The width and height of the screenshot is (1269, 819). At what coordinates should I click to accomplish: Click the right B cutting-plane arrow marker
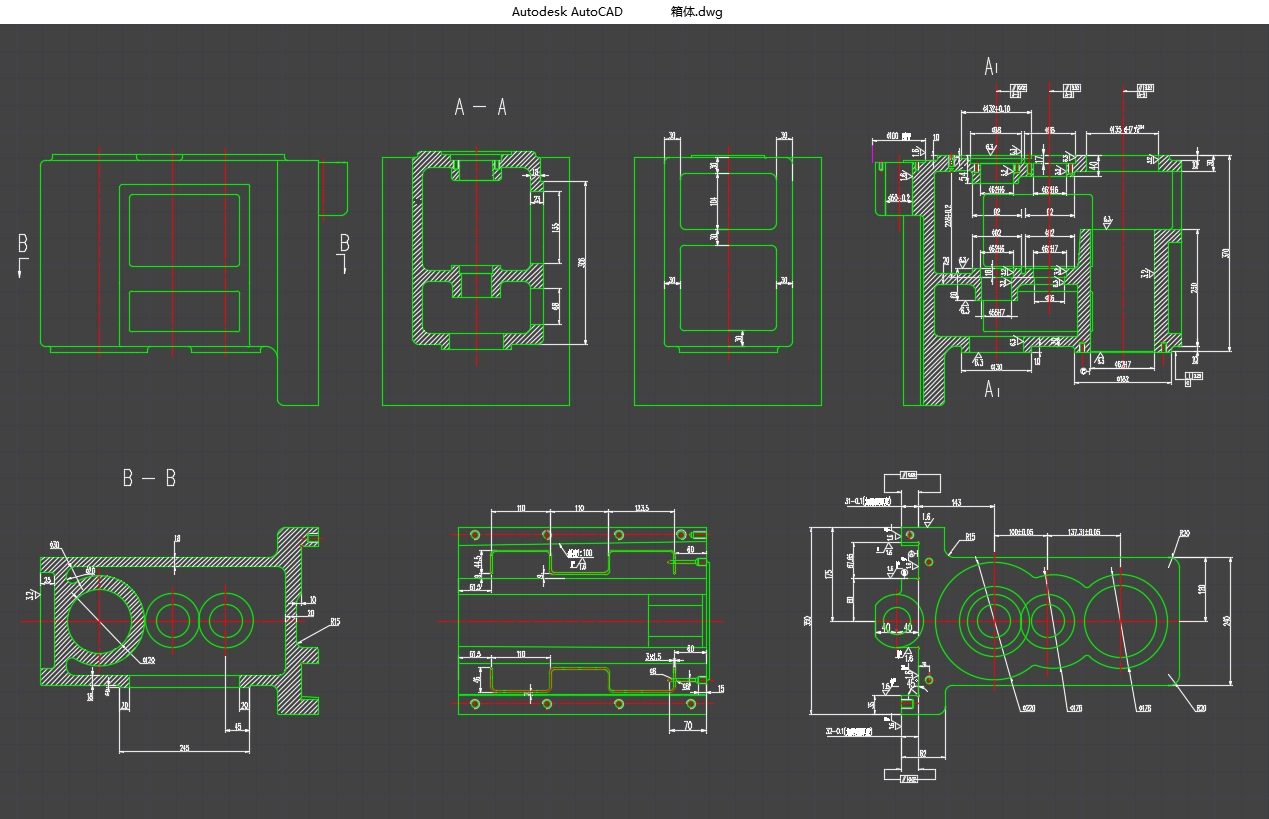point(342,254)
